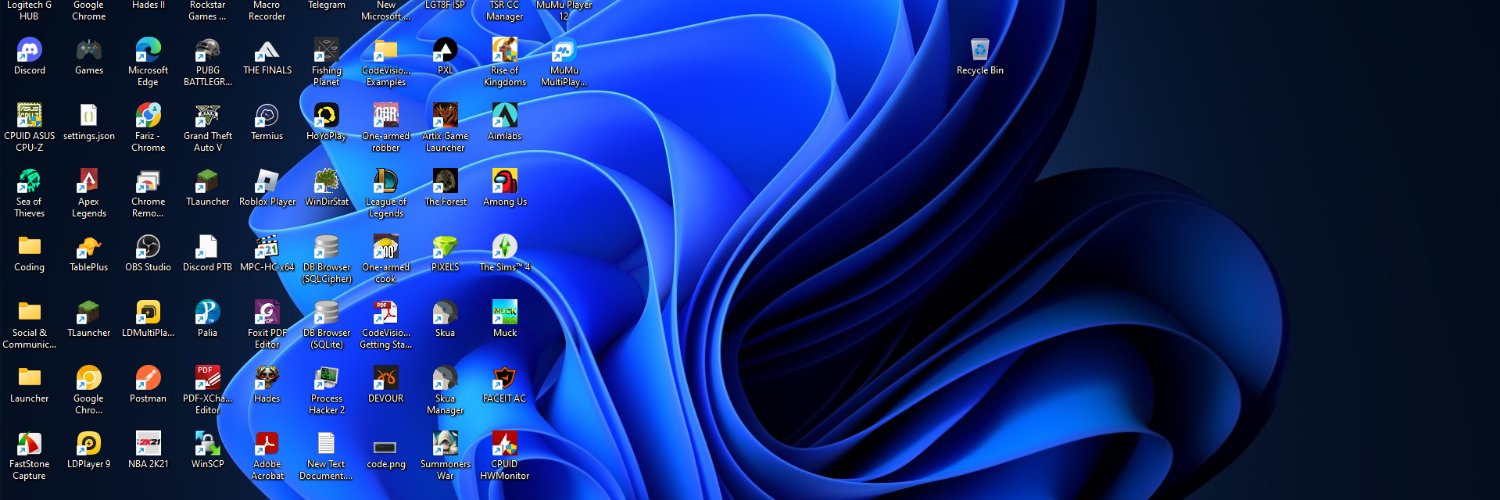This screenshot has width=1500, height=500.
Task: Click the WinDirStat tree icon
Action: (326, 181)
